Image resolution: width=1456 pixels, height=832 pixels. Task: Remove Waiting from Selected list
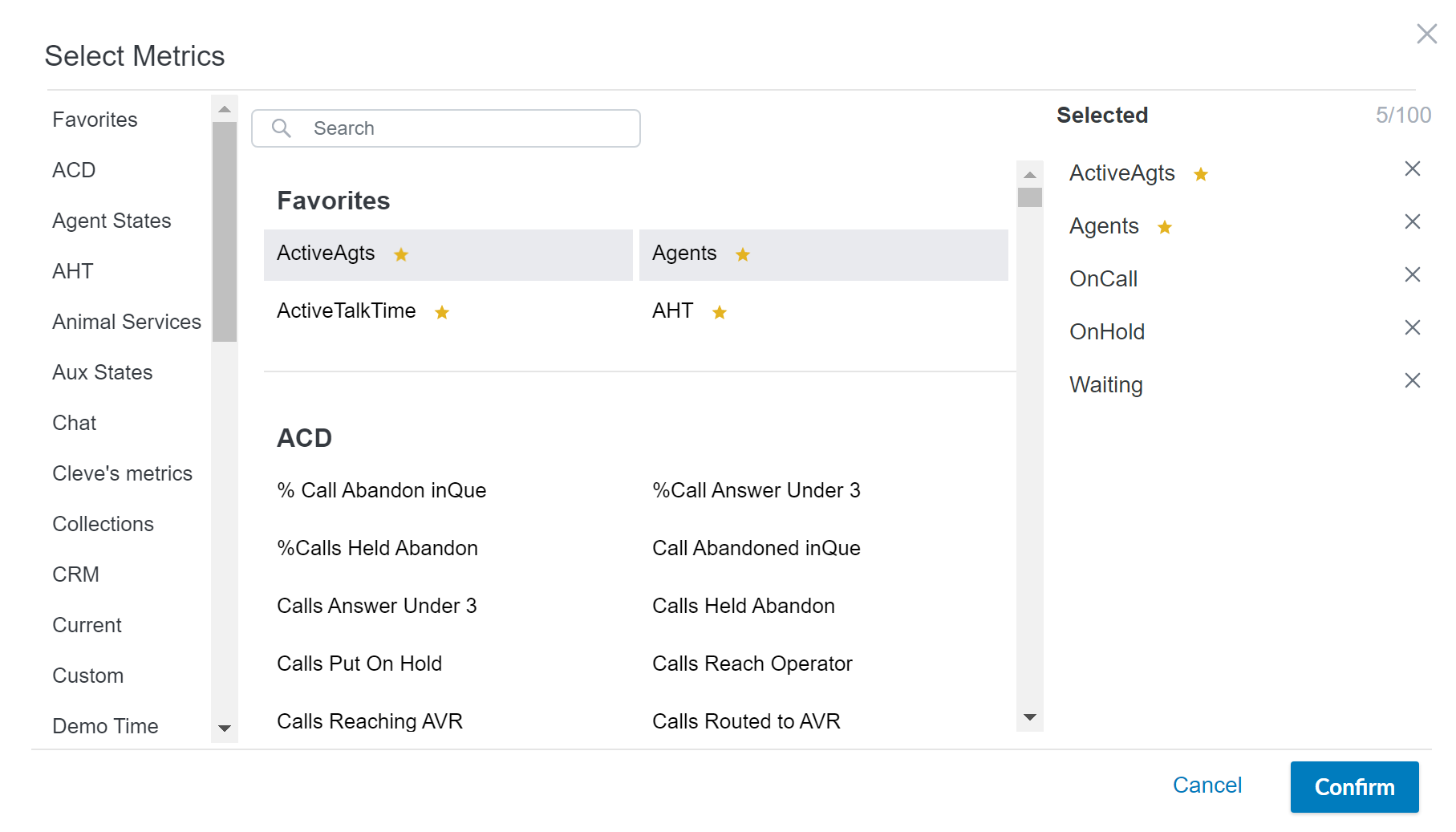click(x=1413, y=380)
